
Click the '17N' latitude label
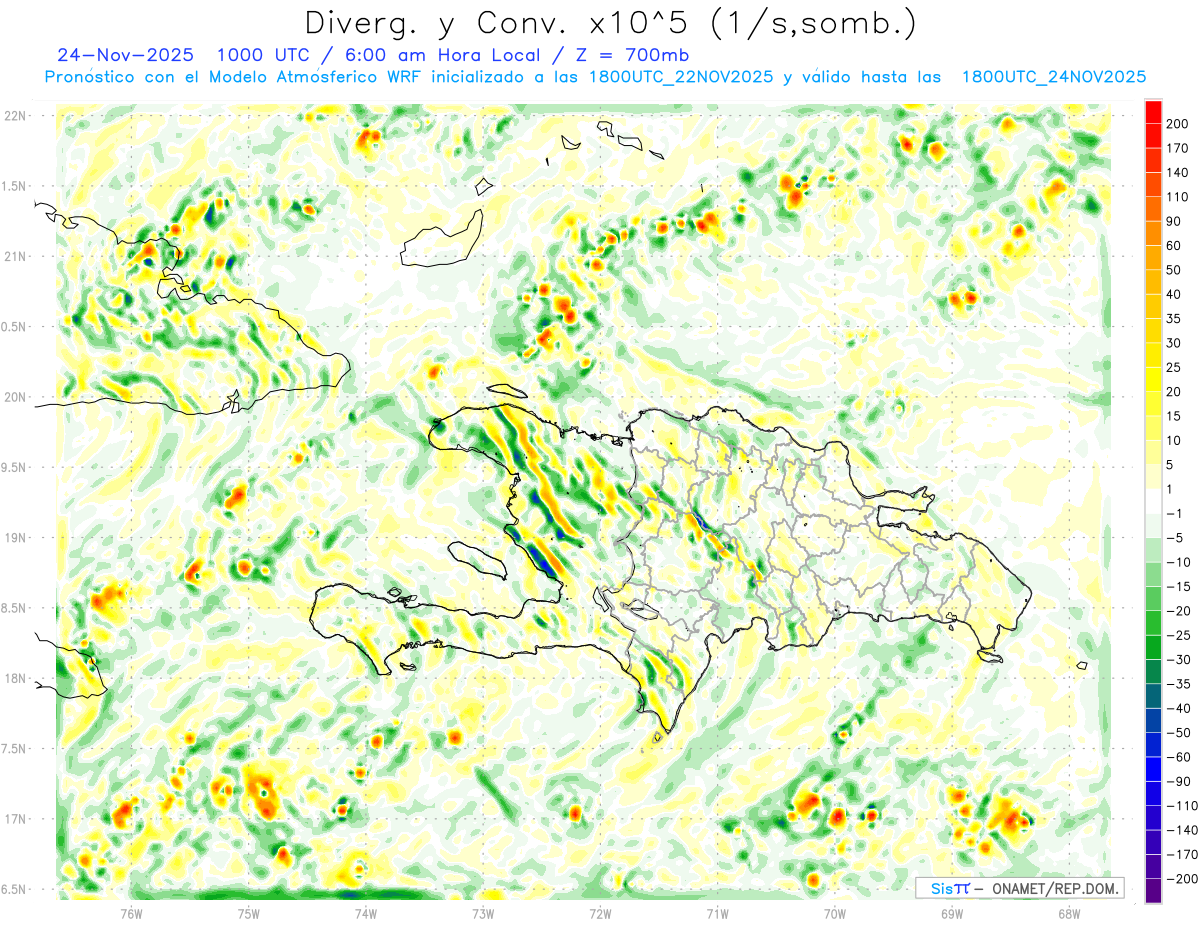click(x=15, y=819)
